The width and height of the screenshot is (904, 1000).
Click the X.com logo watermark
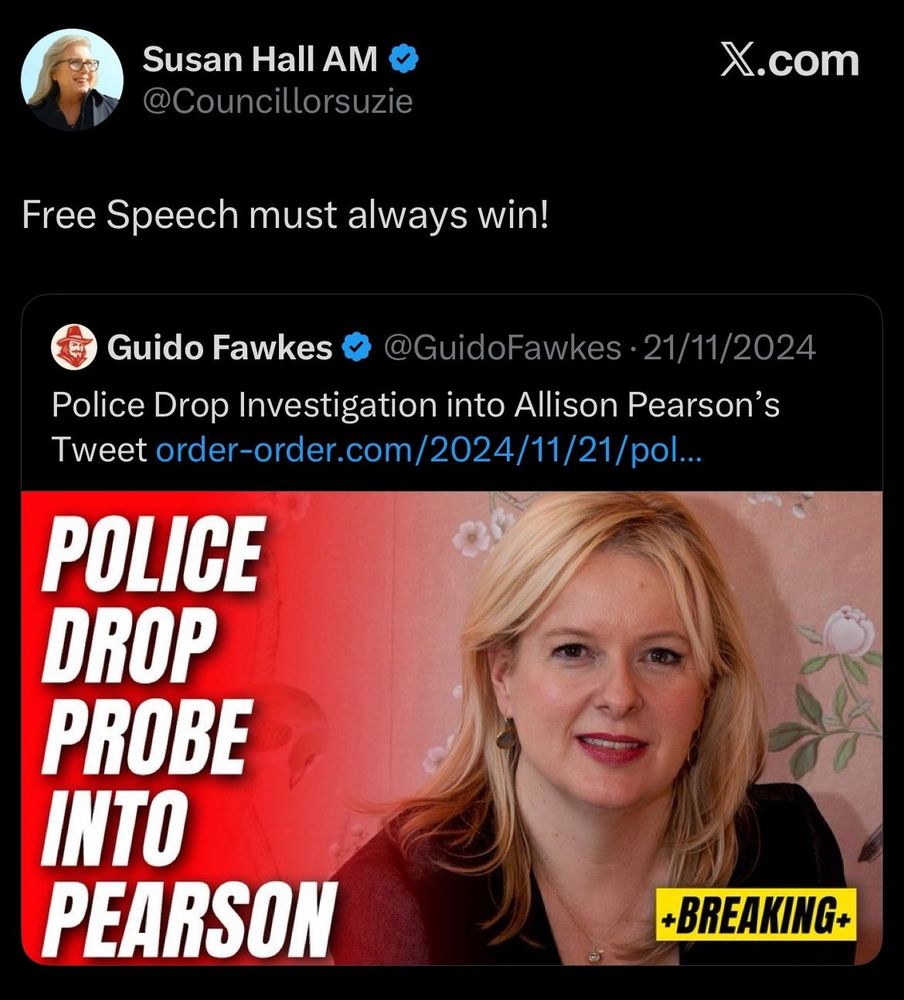point(790,61)
